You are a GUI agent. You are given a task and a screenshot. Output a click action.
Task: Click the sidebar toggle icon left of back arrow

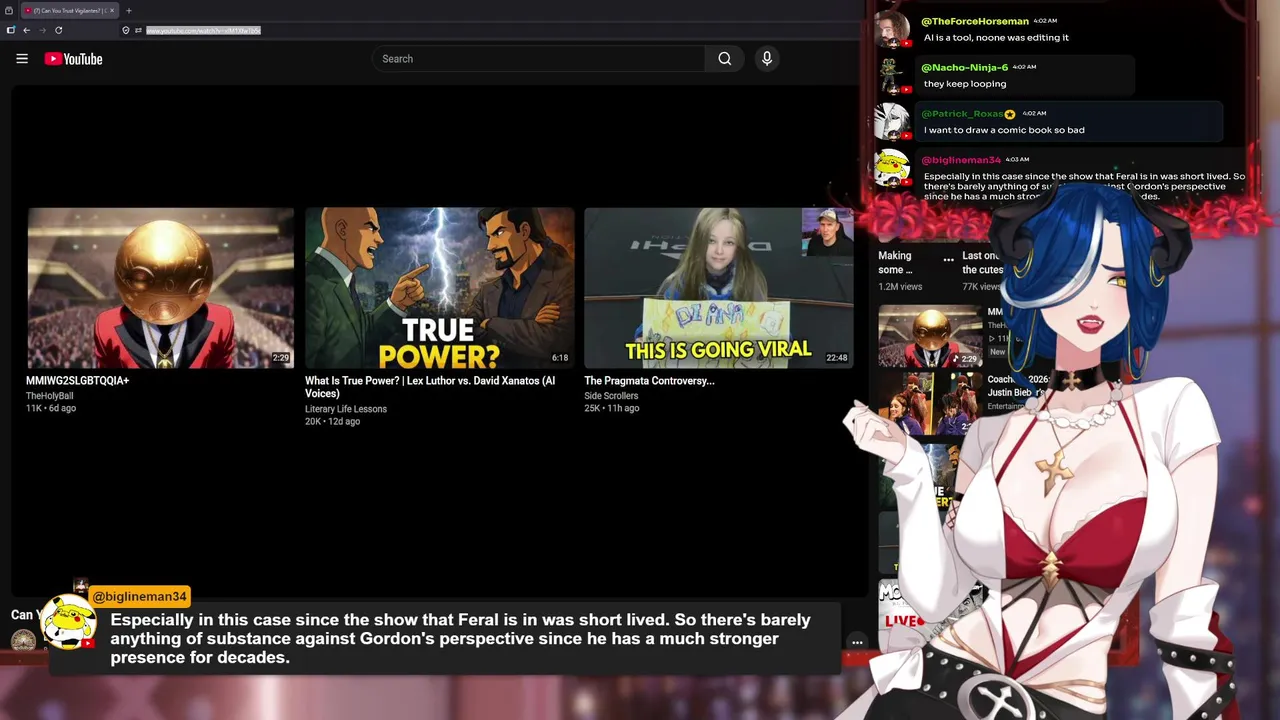click(x=11, y=30)
